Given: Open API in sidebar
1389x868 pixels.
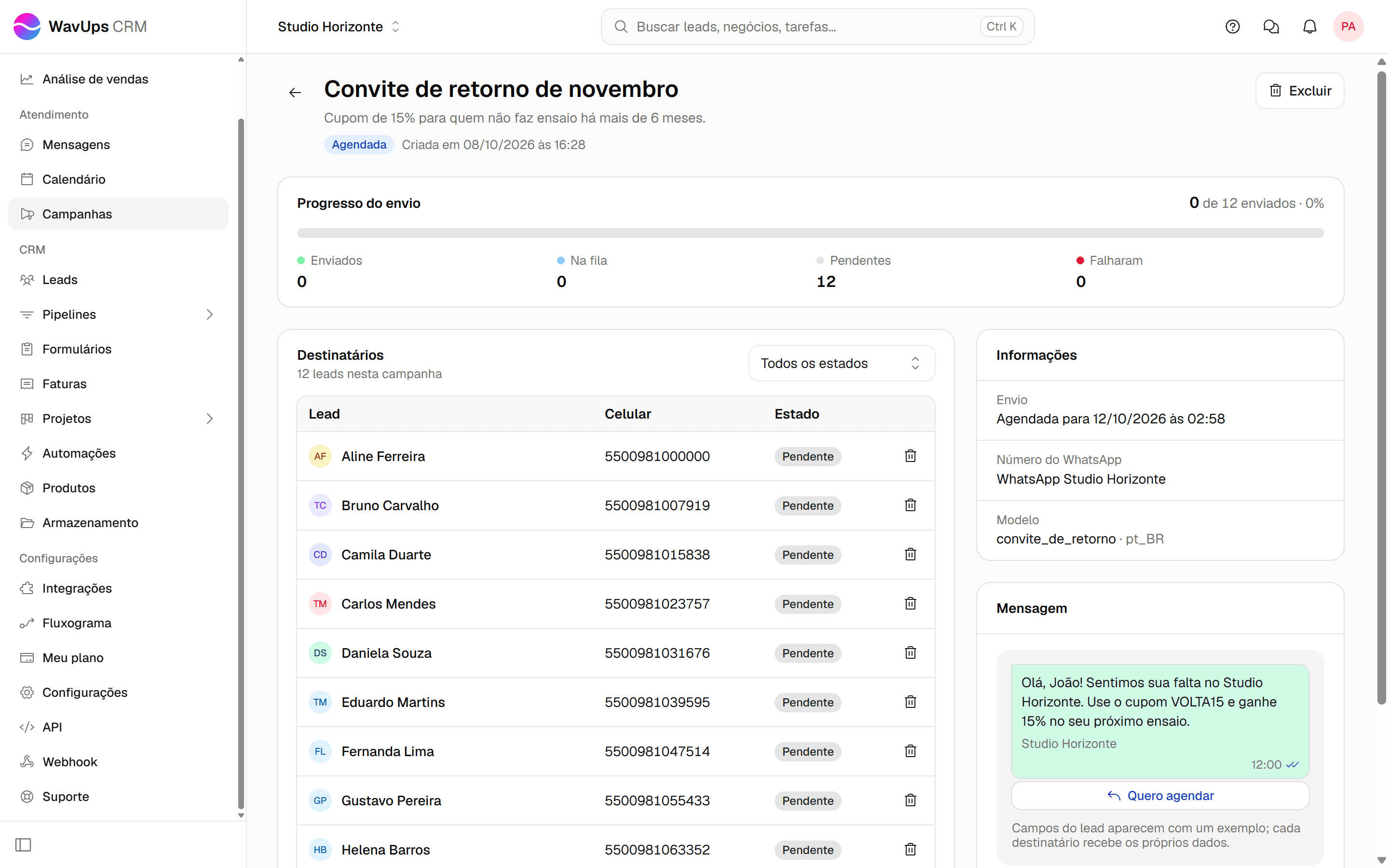Looking at the screenshot, I should tap(118, 727).
